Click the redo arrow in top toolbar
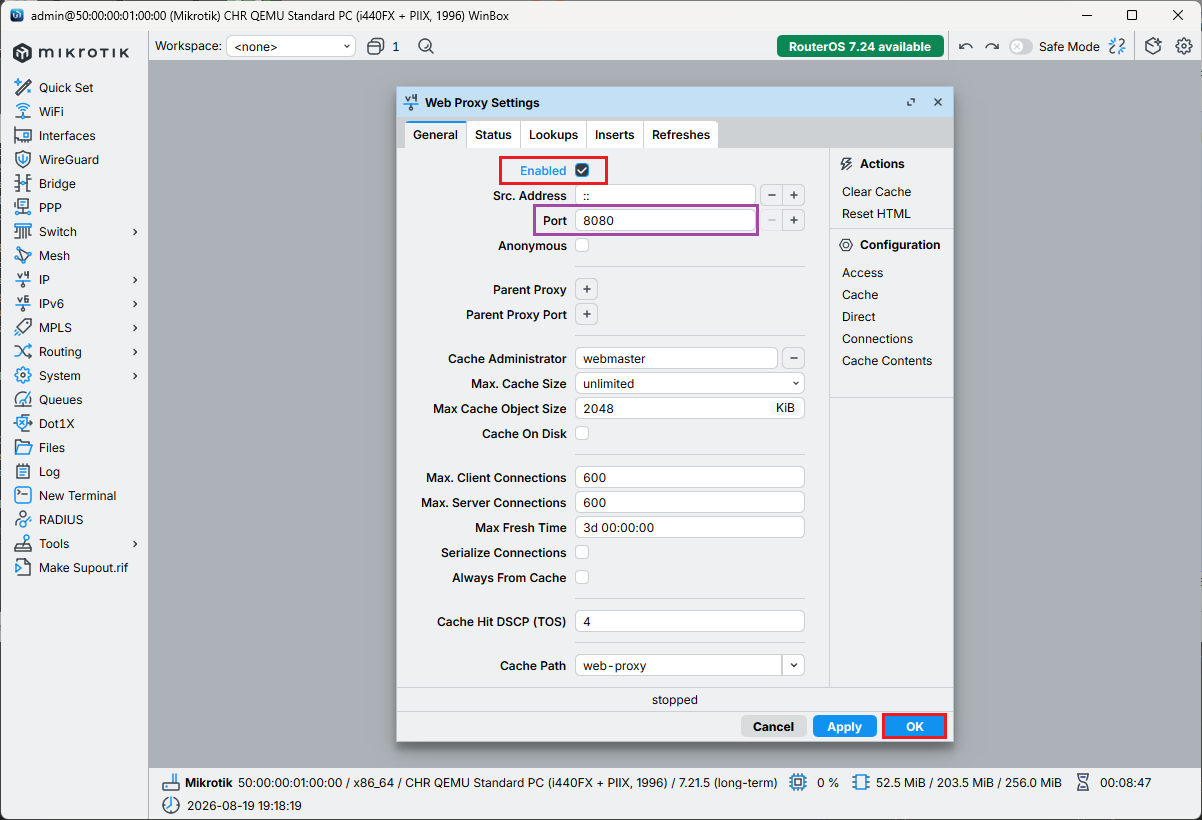This screenshot has width=1202, height=820. (x=992, y=46)
